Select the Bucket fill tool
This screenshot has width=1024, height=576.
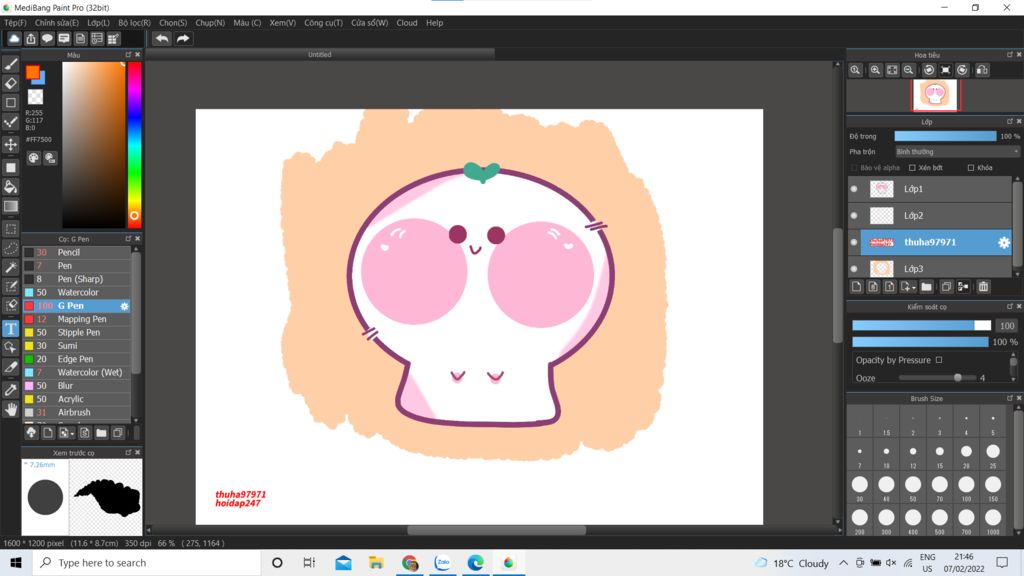11,187
